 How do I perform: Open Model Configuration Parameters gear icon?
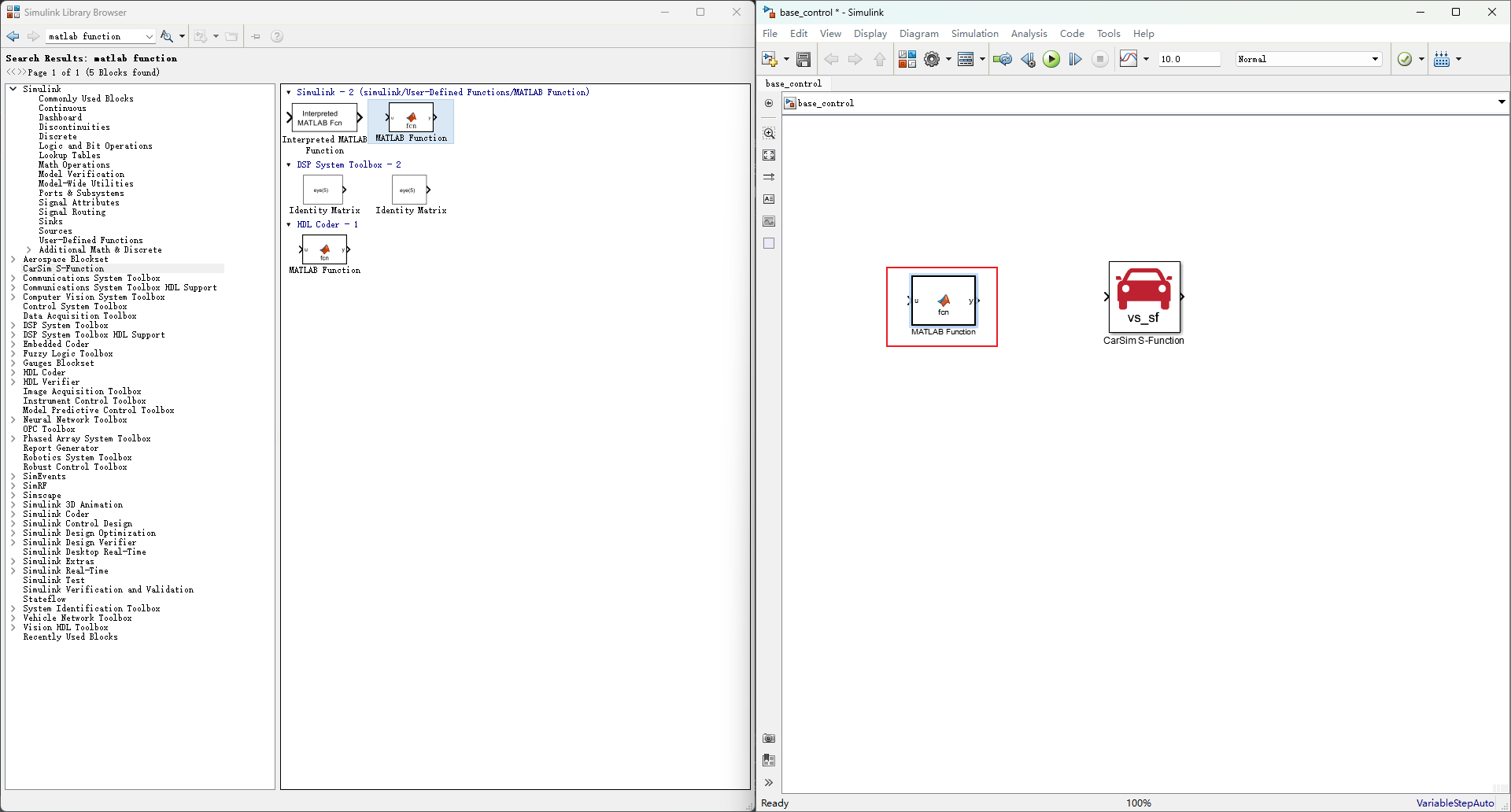[x=932, y=59]
